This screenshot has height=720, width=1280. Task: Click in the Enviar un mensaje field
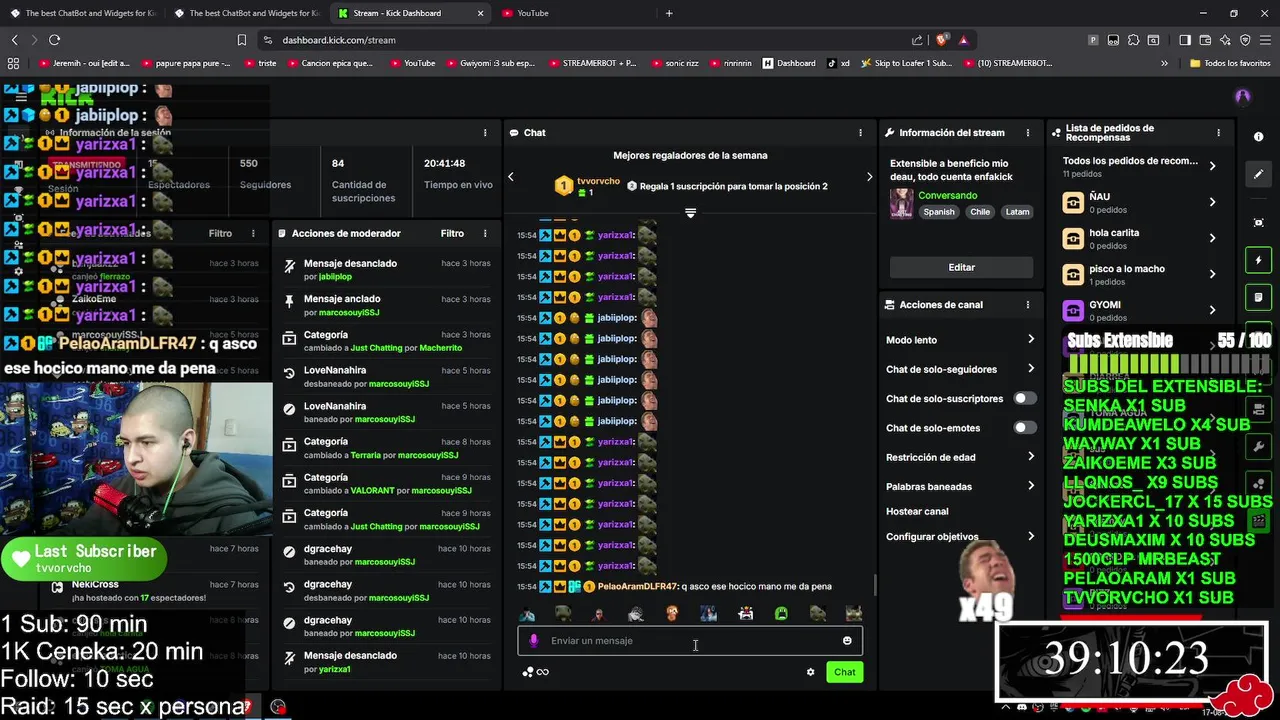690,641
